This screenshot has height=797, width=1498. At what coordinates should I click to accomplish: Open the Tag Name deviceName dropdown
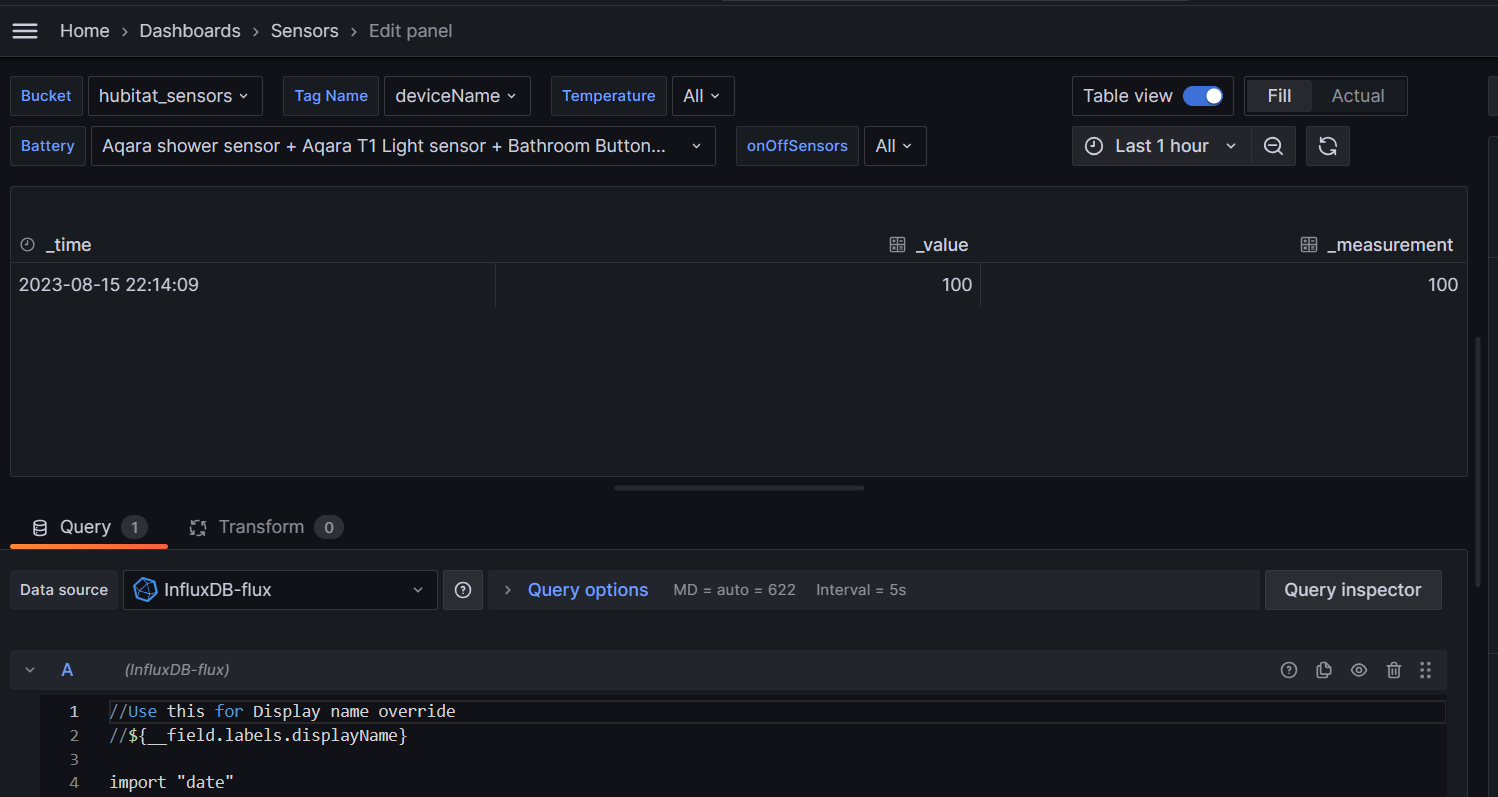point(457,96)
